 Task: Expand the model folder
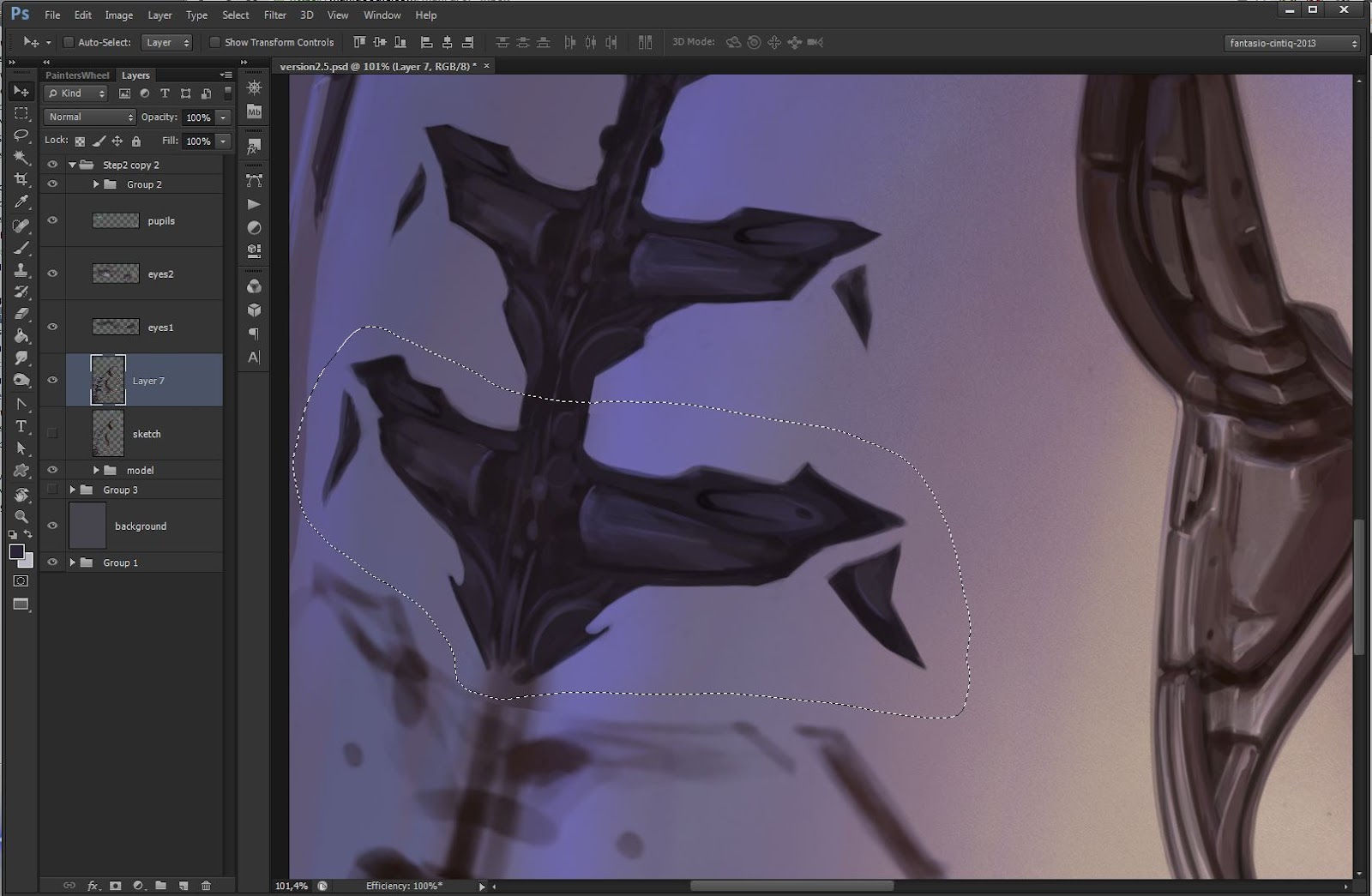click(x=96, y=470)
